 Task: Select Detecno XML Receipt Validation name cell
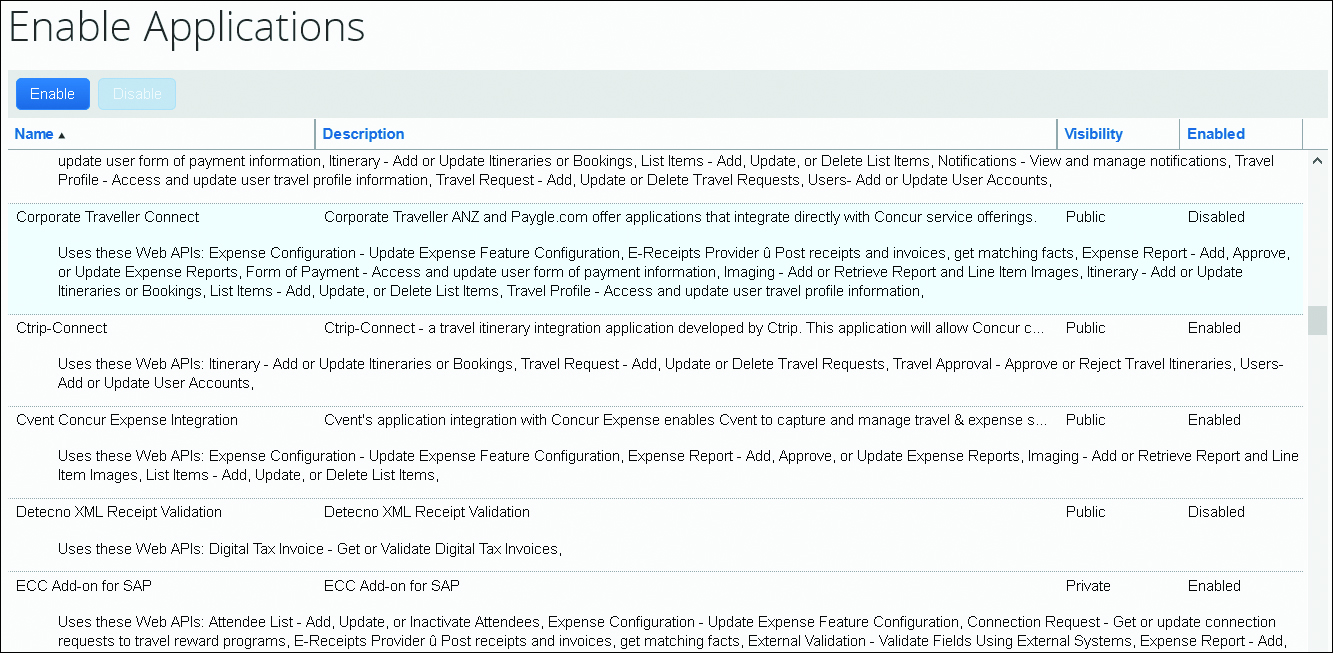point(119,512)
